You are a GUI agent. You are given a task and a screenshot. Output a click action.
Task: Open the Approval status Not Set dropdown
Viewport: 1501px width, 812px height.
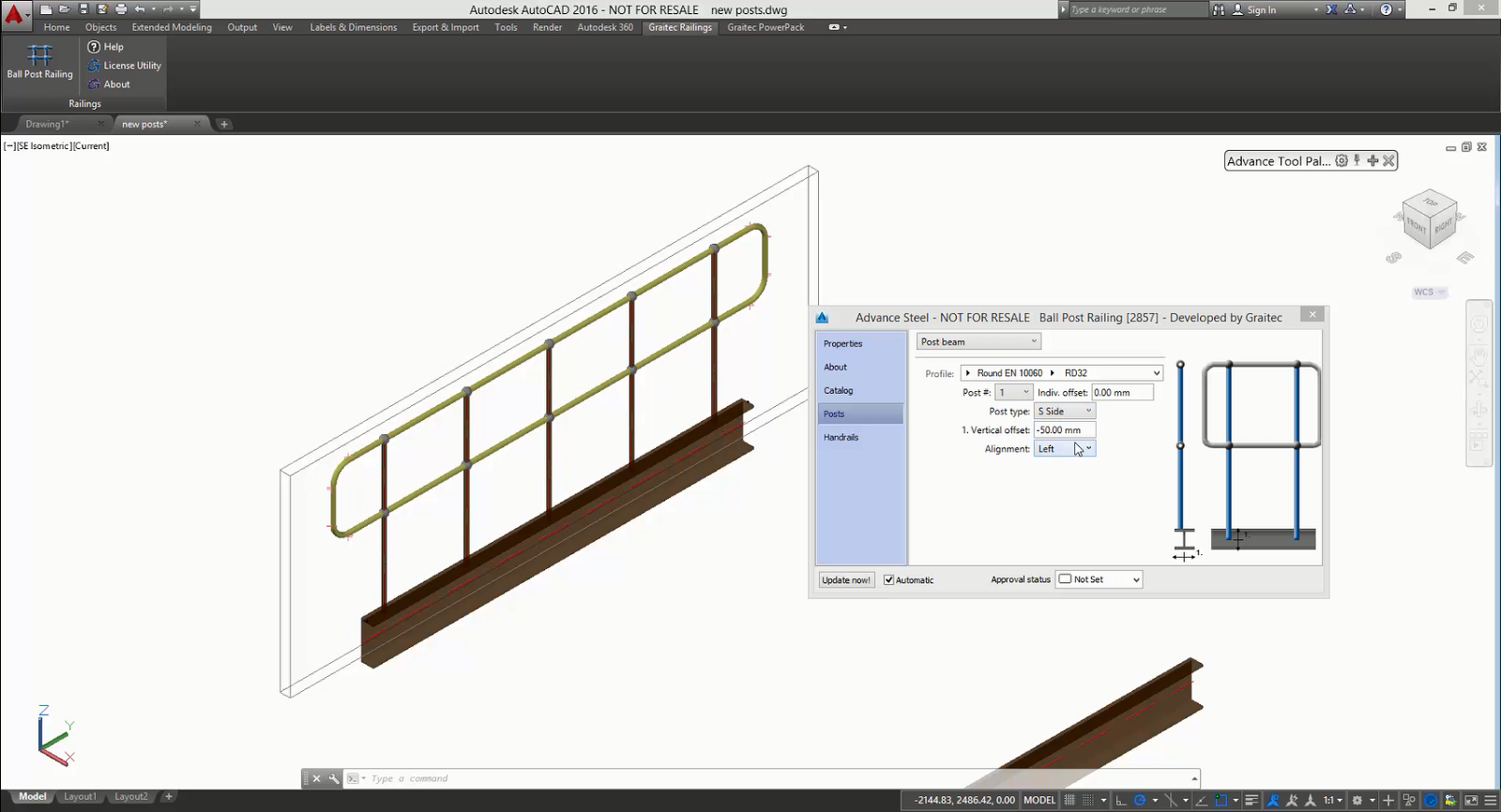(1099, 579)
